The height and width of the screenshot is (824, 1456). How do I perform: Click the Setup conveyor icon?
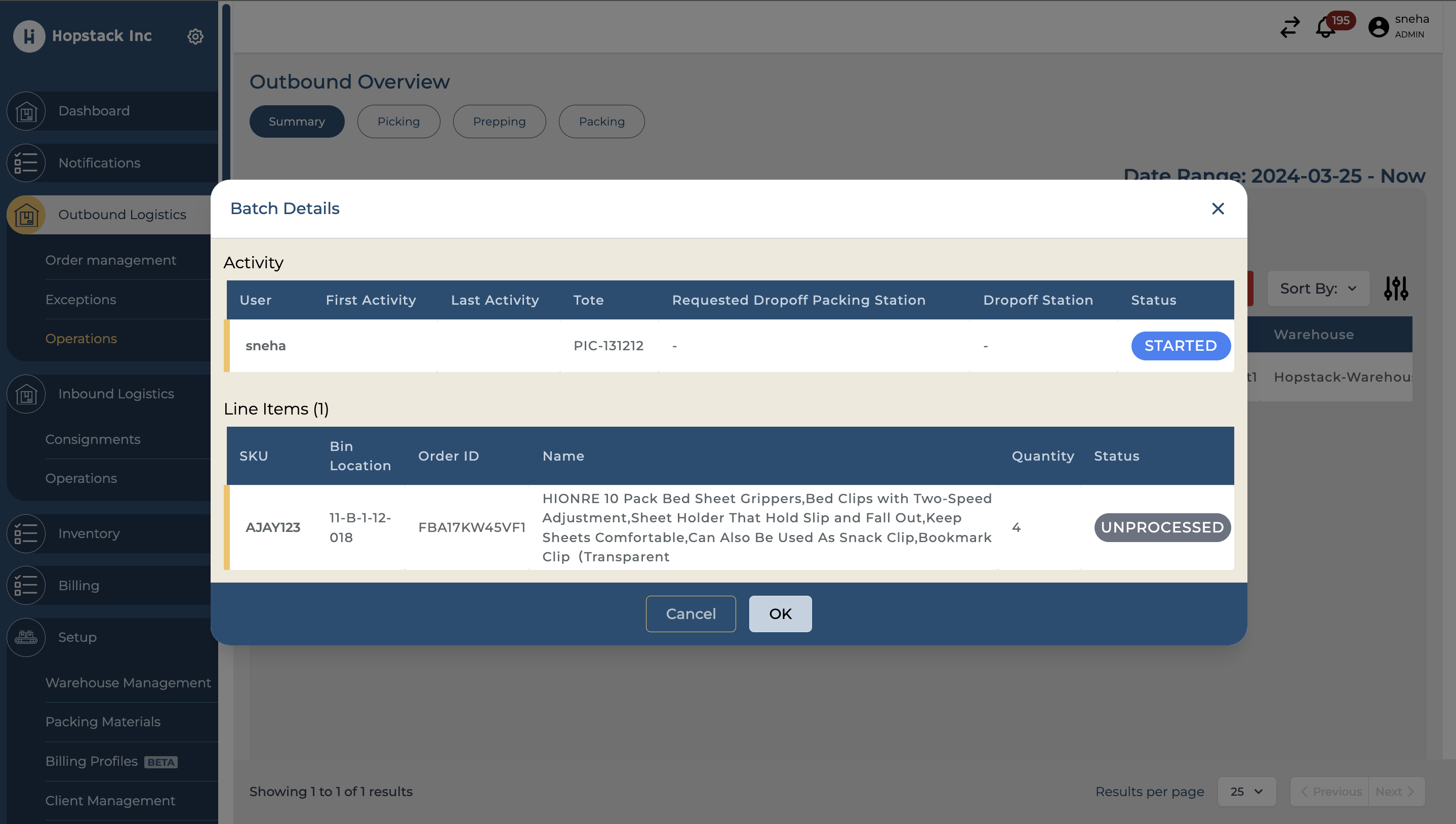(26, 637)
